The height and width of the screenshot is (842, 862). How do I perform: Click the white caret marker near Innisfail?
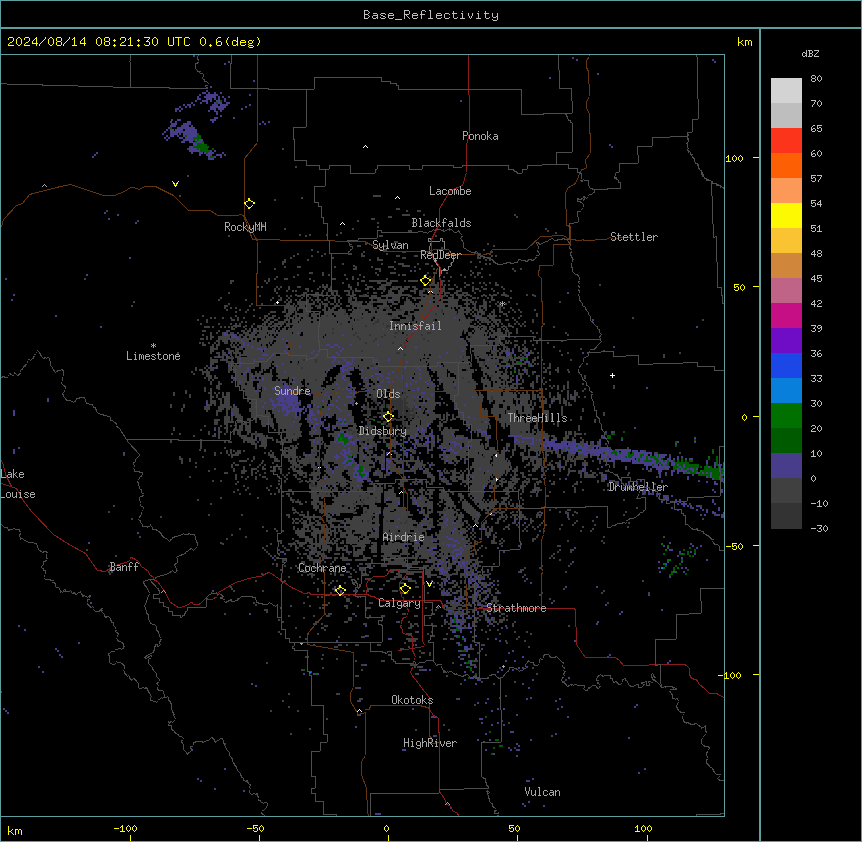point(400,348)
